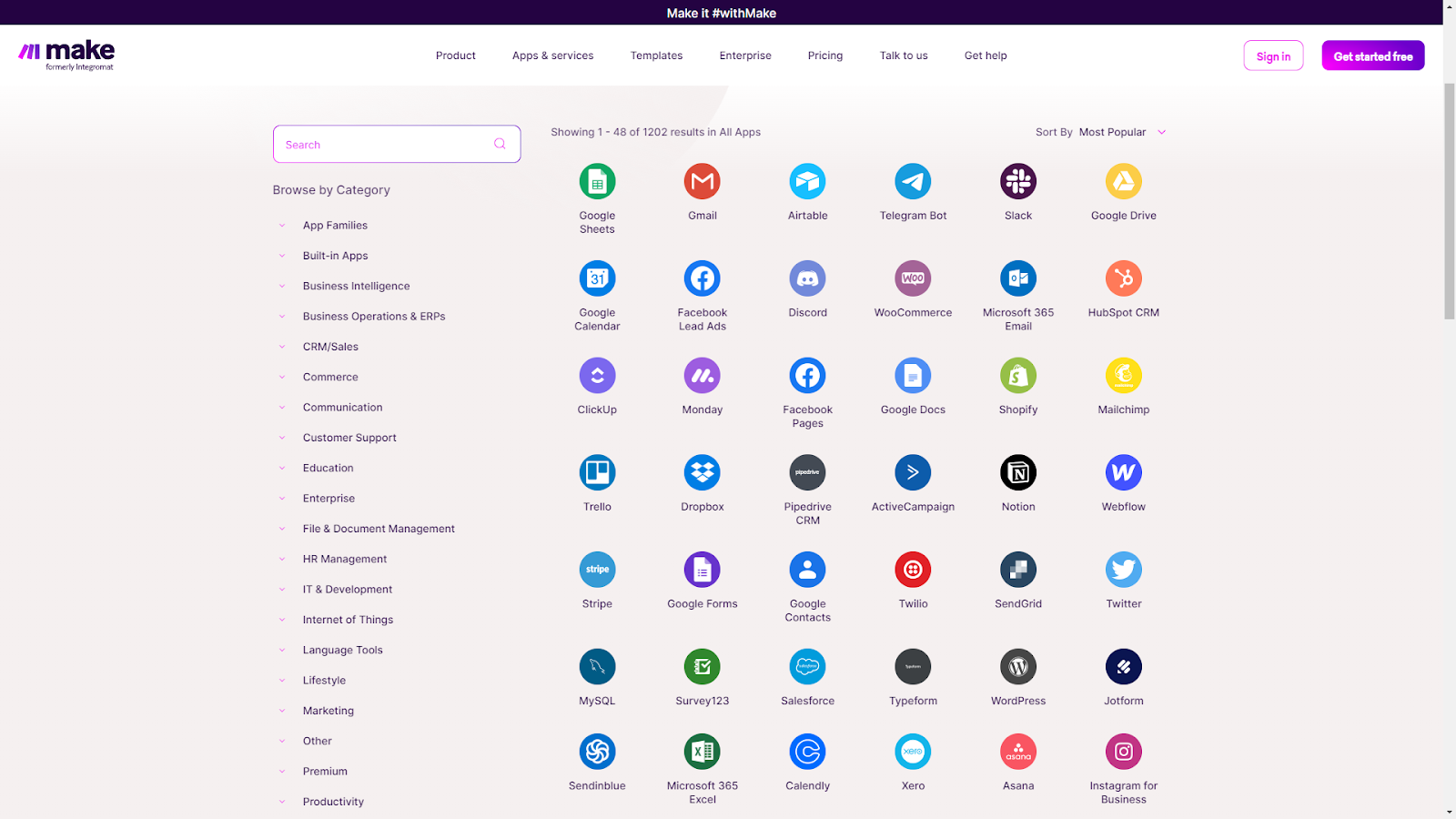Screen dimensions: 1456x819
Task: Select the Marketing category link
Action: tap(329, 711)
